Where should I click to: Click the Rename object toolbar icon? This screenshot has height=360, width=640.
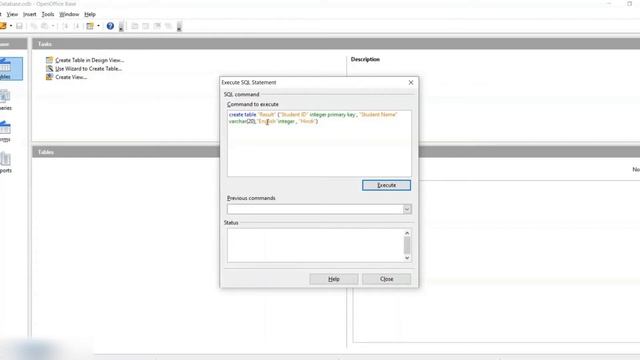[x=168, y=26]
